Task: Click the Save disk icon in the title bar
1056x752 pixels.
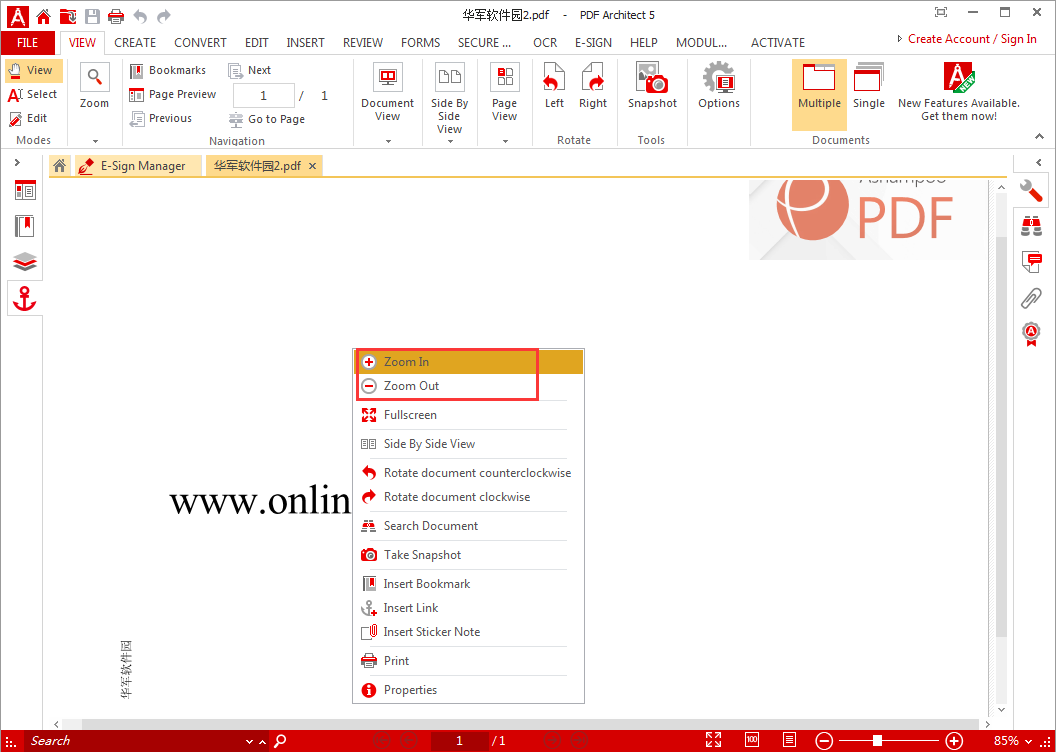Action: 92,15
